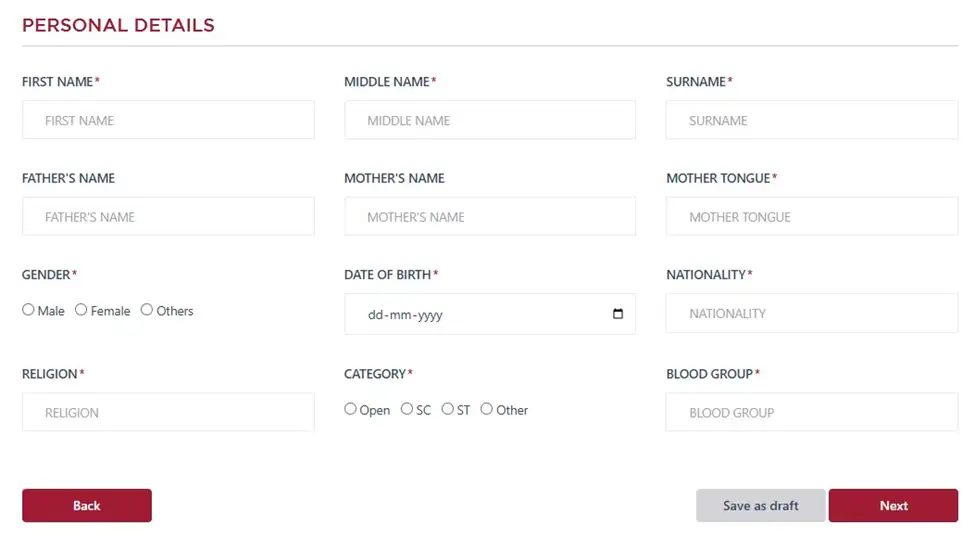Click the SURNAME label text
Image resolution: width=975 pixels, height=538 pixels.
tap(696, 81)
